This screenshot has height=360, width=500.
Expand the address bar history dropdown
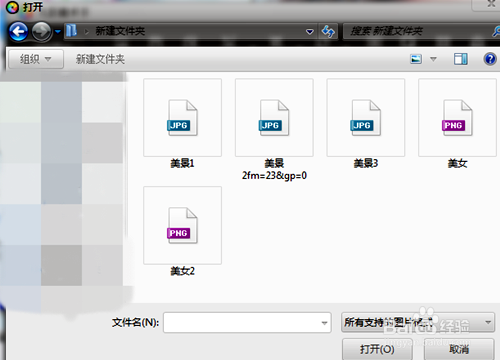pos(310,32)
